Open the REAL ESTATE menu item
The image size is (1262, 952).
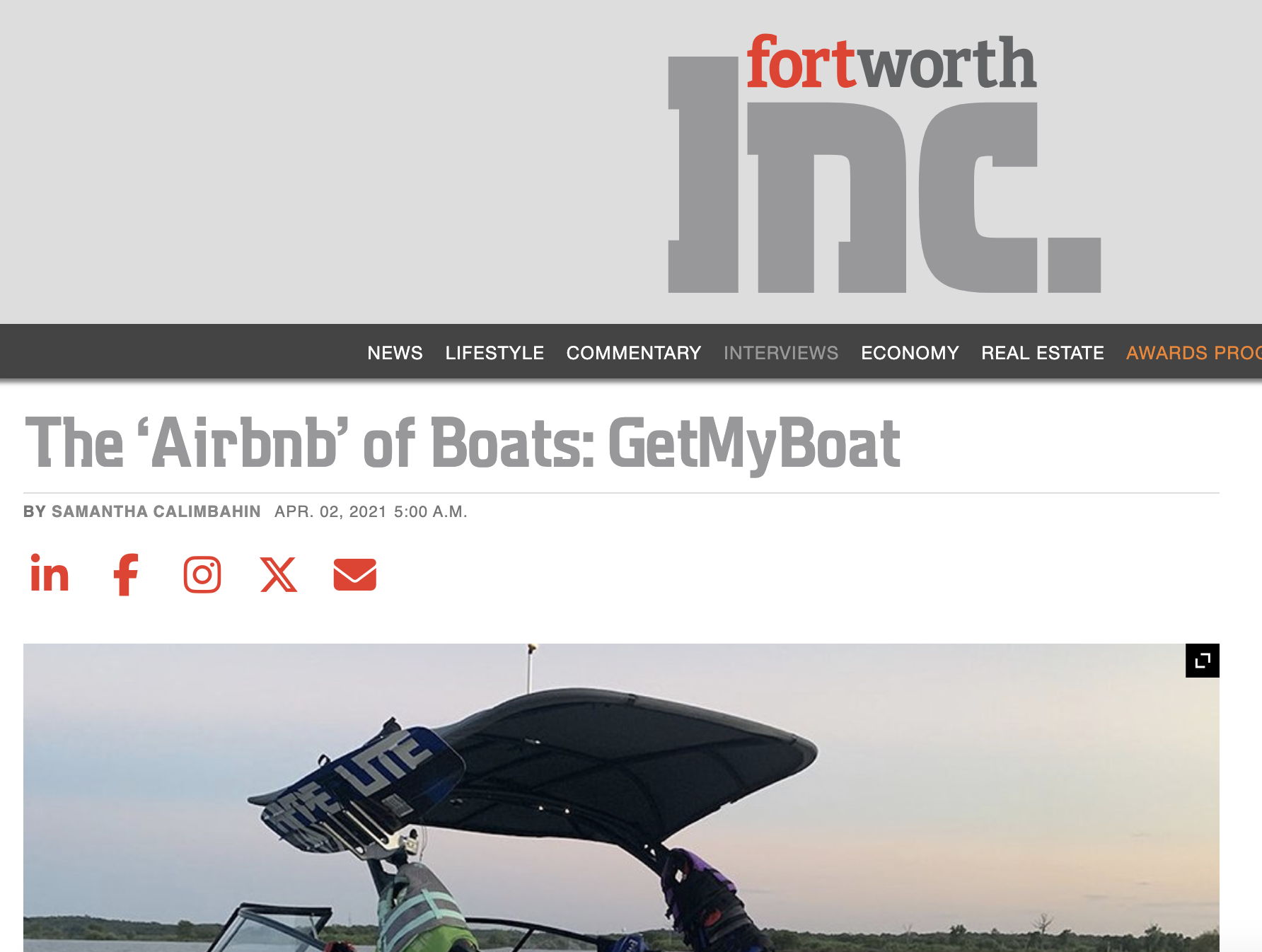pos(1043,353)
